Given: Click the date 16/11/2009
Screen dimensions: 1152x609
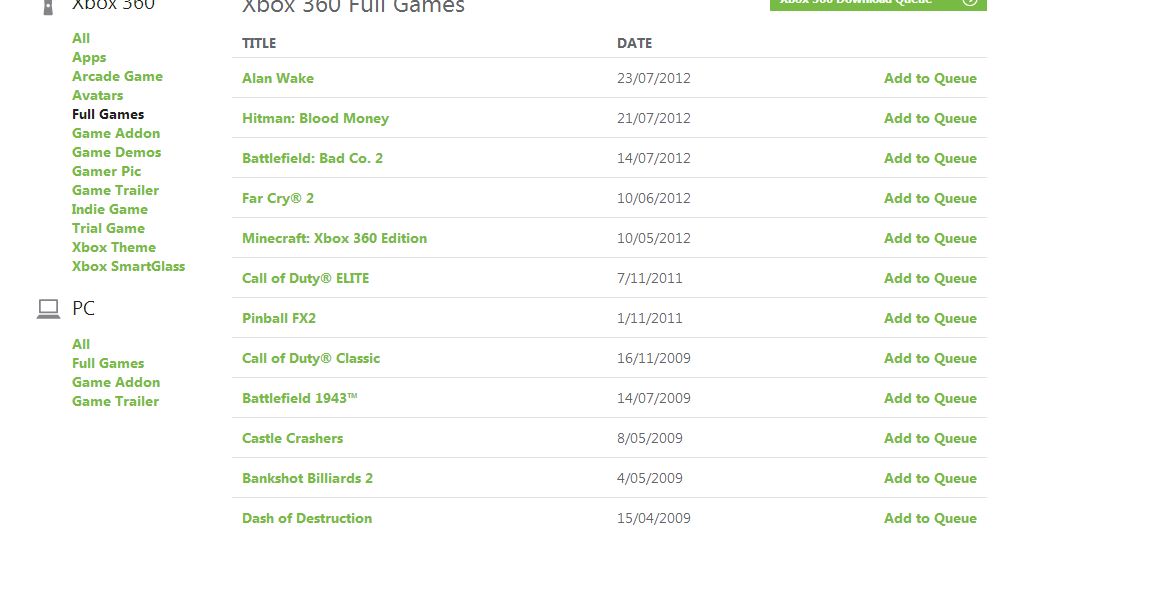Looking at the screenshot, I should (654, 358).
